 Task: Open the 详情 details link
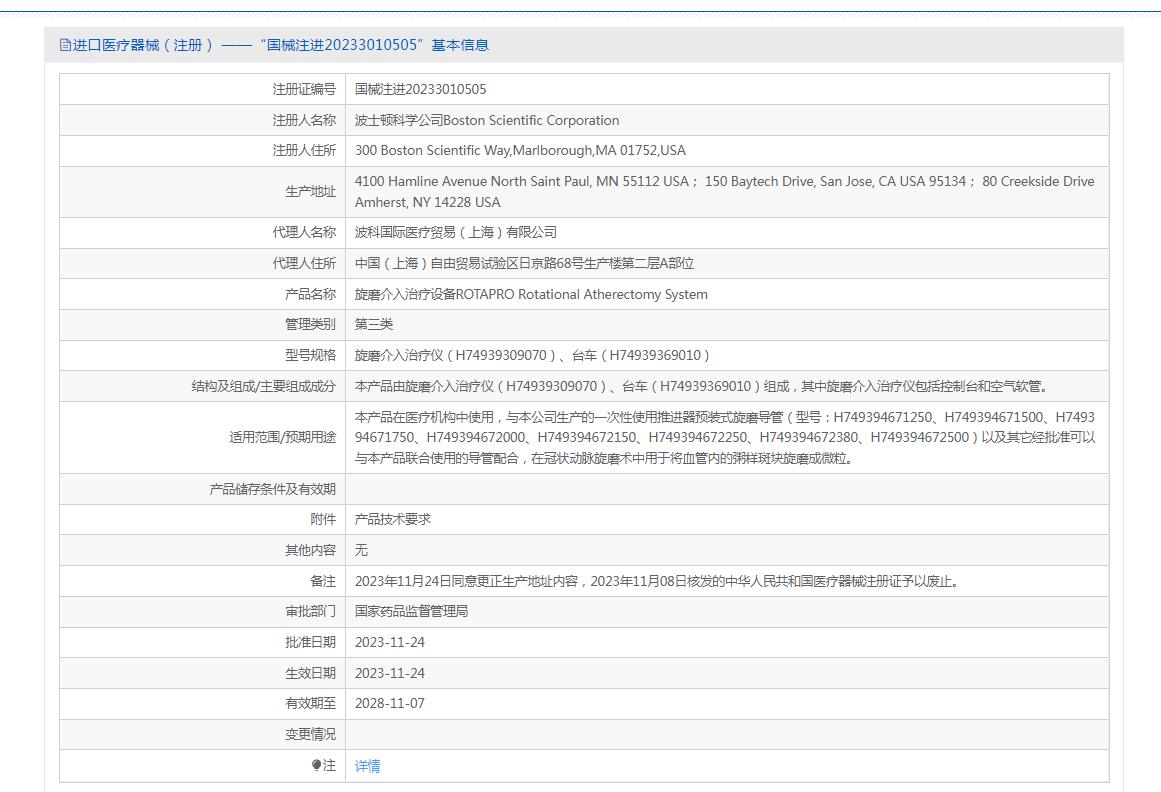point(367,766)
